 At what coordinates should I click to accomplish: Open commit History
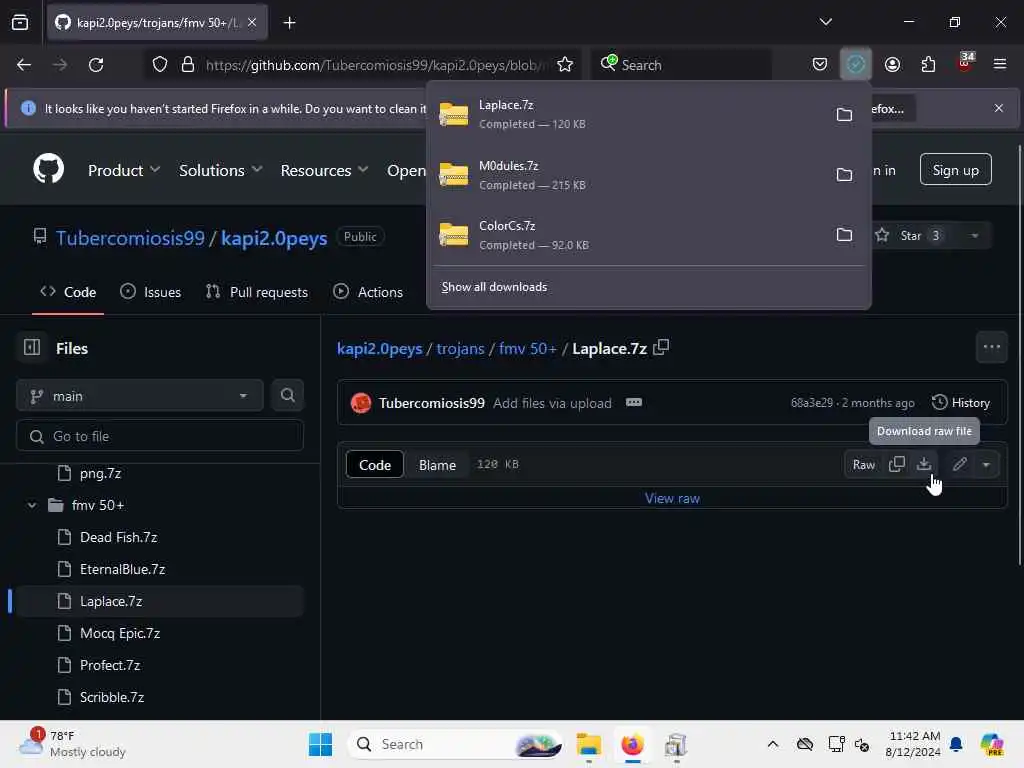pyautogui.click(x=961, y=402)
